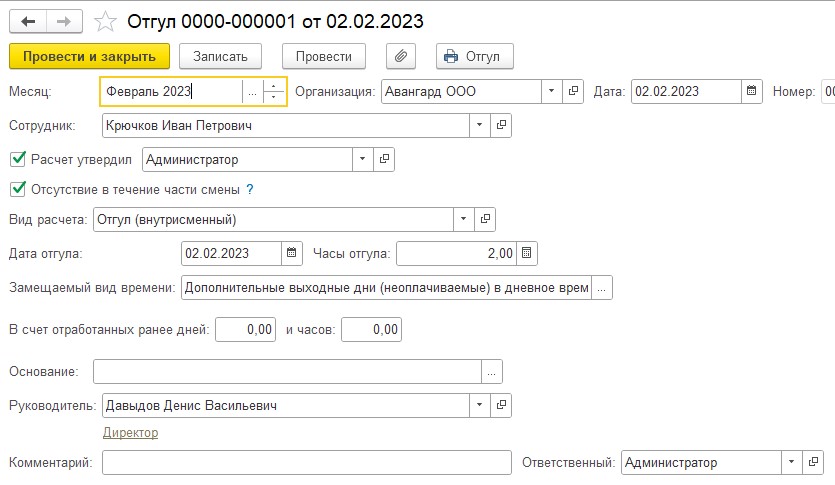This screenshot has height=485, width=835.
Task: Expand the Организация dropdown list
Action: (x=552, y=91)
